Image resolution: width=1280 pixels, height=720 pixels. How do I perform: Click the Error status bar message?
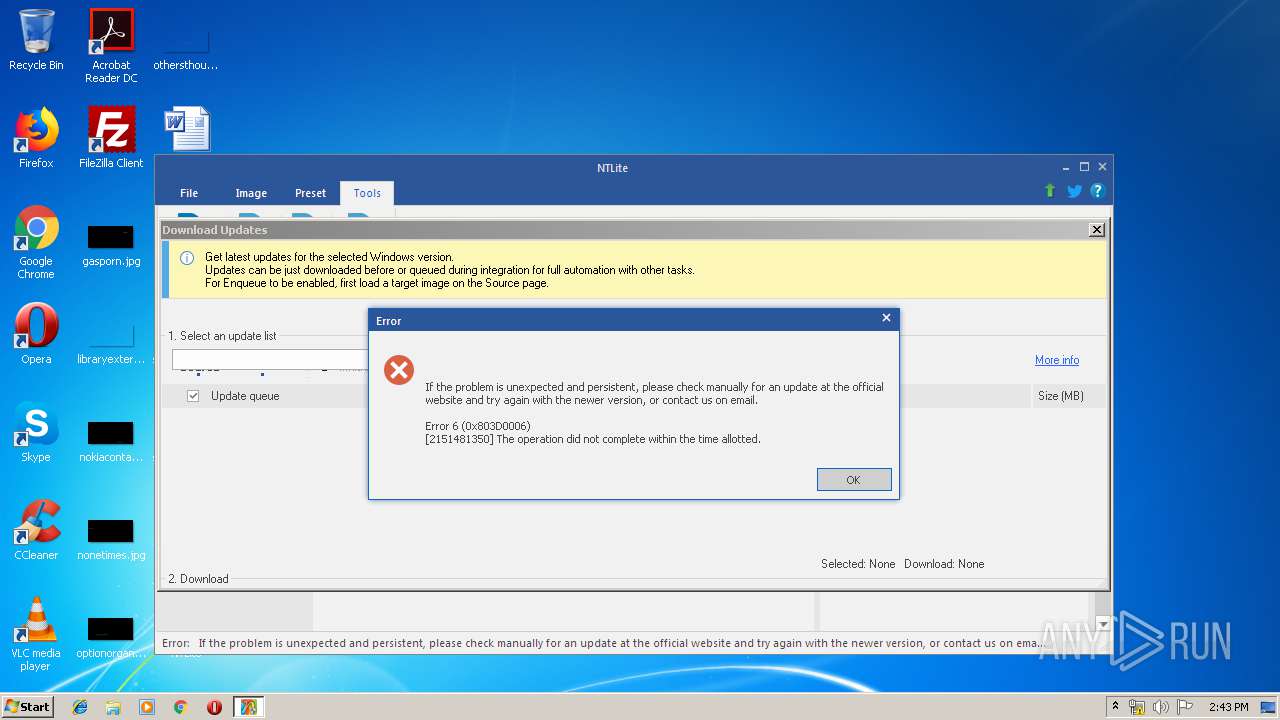coord(602,644)
